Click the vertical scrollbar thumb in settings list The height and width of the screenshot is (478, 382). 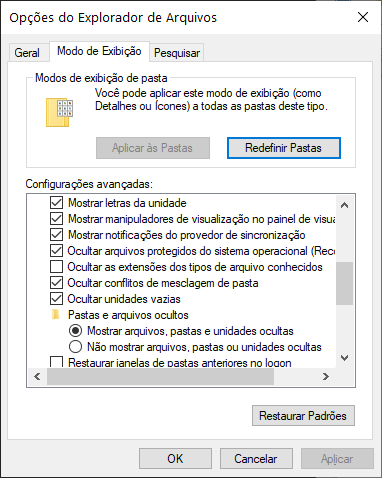(344, 283)
